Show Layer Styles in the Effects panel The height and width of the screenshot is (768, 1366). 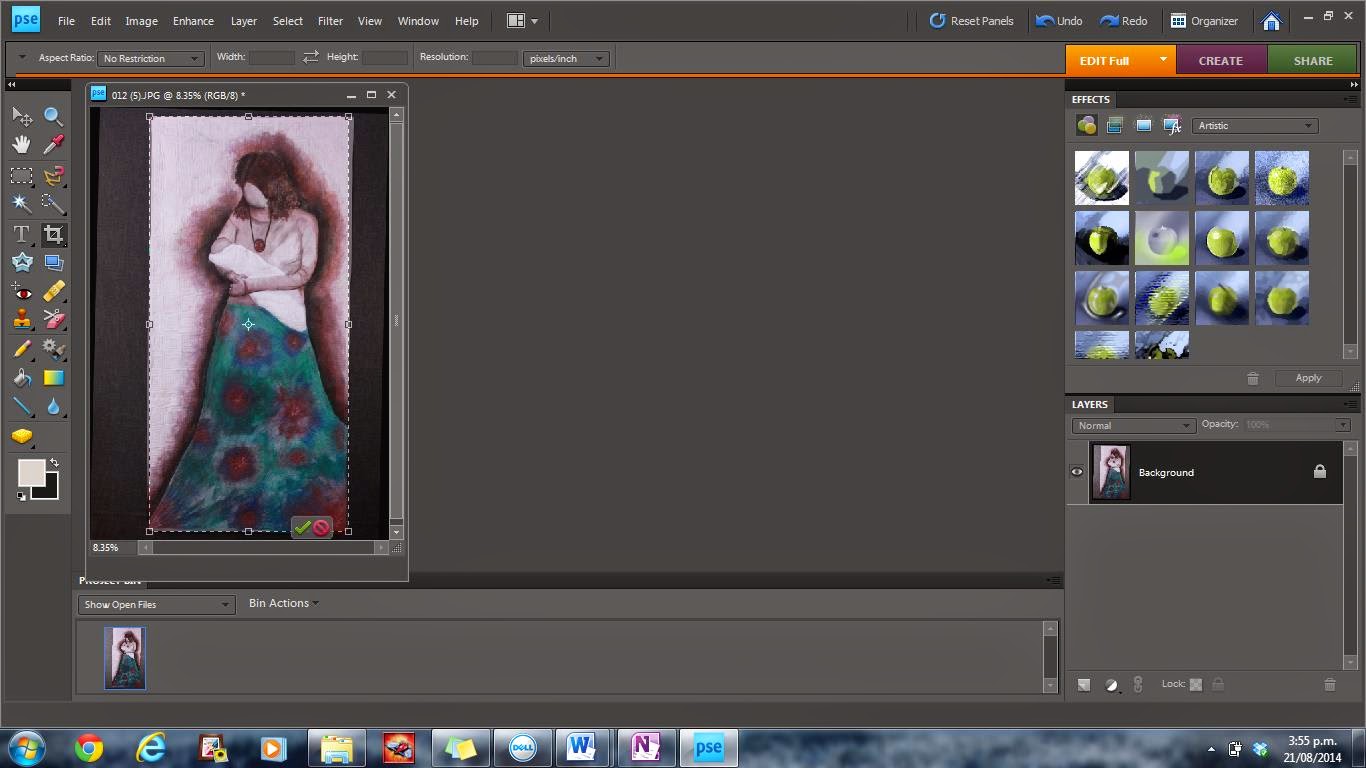pos(1115,125)
